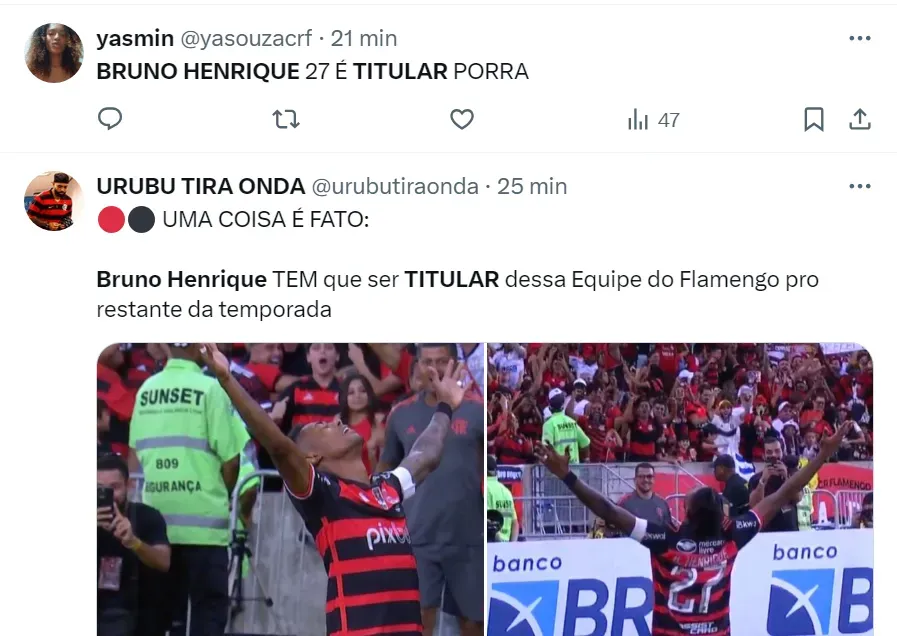Open the 25 min timestamp link
897x636 pixels.
532,186
